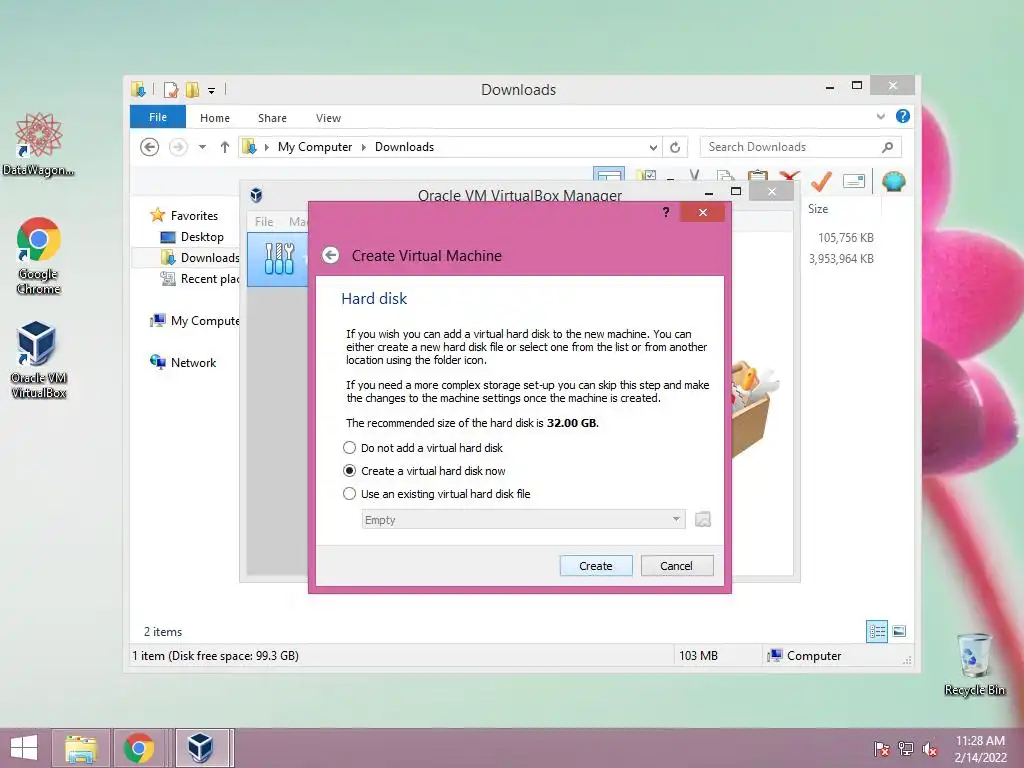Click the orange checkmark toolbar icon

(x=821, y=181)
